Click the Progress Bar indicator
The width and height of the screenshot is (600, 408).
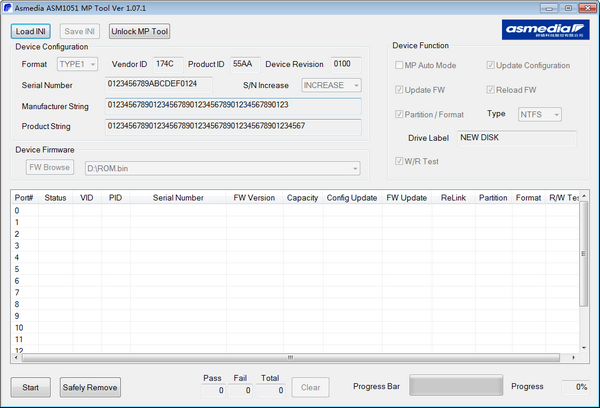point(456,385)
